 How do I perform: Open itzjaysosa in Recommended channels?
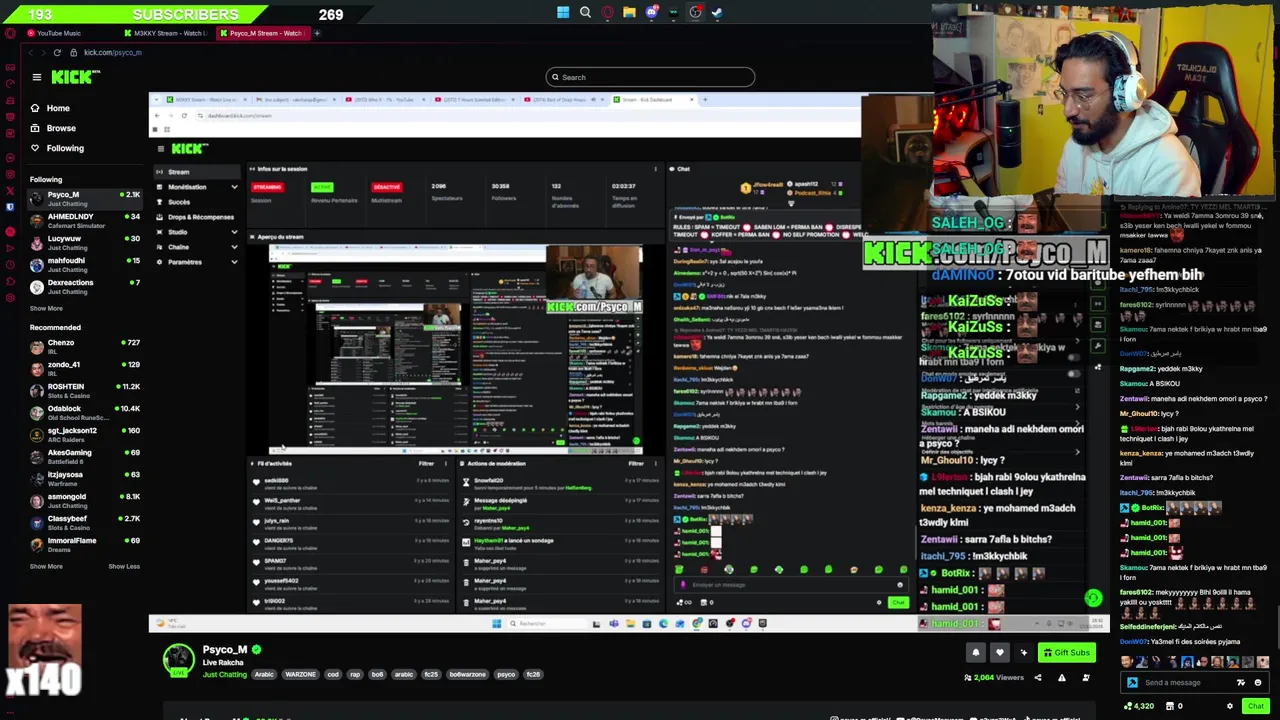click(84, 479)
